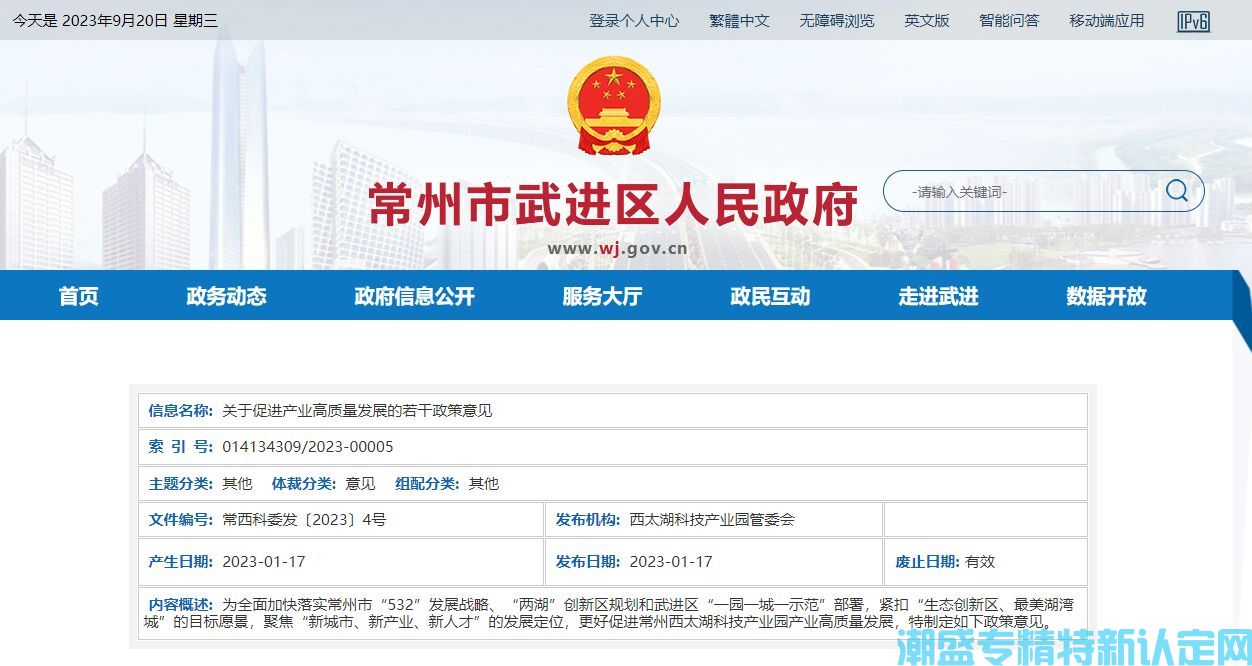Open 走进武进 nav menu

[938, 296]
